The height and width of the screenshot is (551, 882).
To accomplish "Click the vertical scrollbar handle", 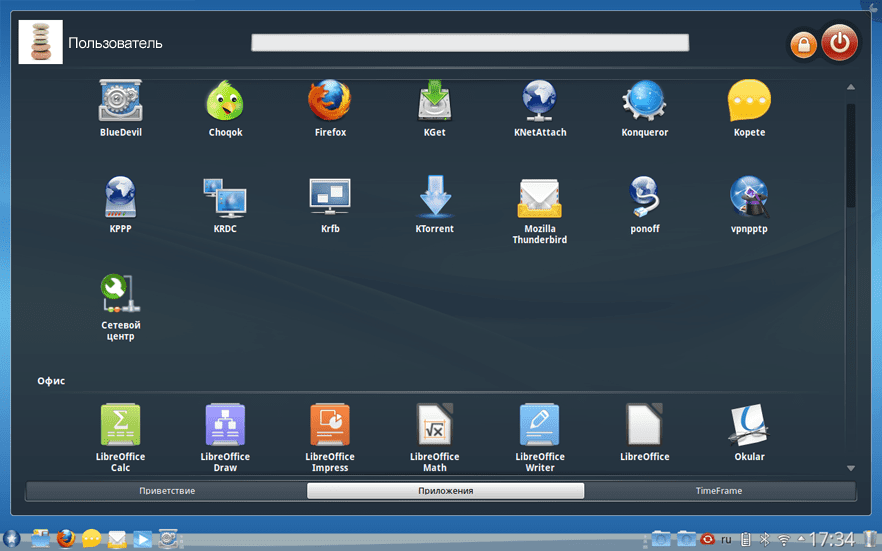I will tap(850, 155).
